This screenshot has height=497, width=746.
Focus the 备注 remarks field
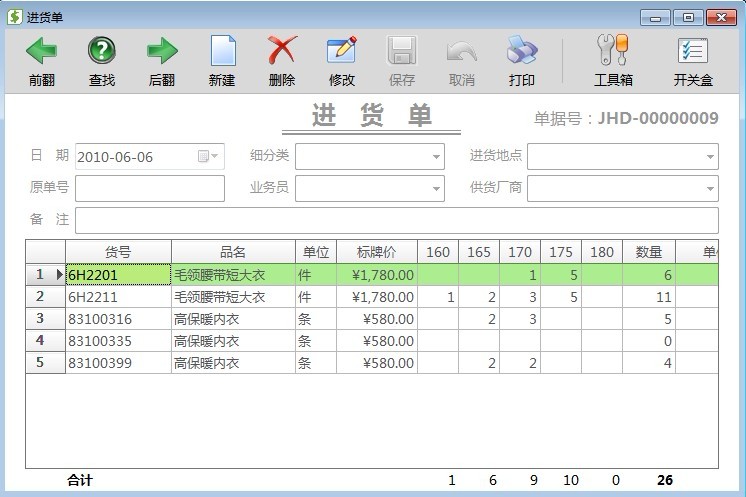tap(397, 220)
